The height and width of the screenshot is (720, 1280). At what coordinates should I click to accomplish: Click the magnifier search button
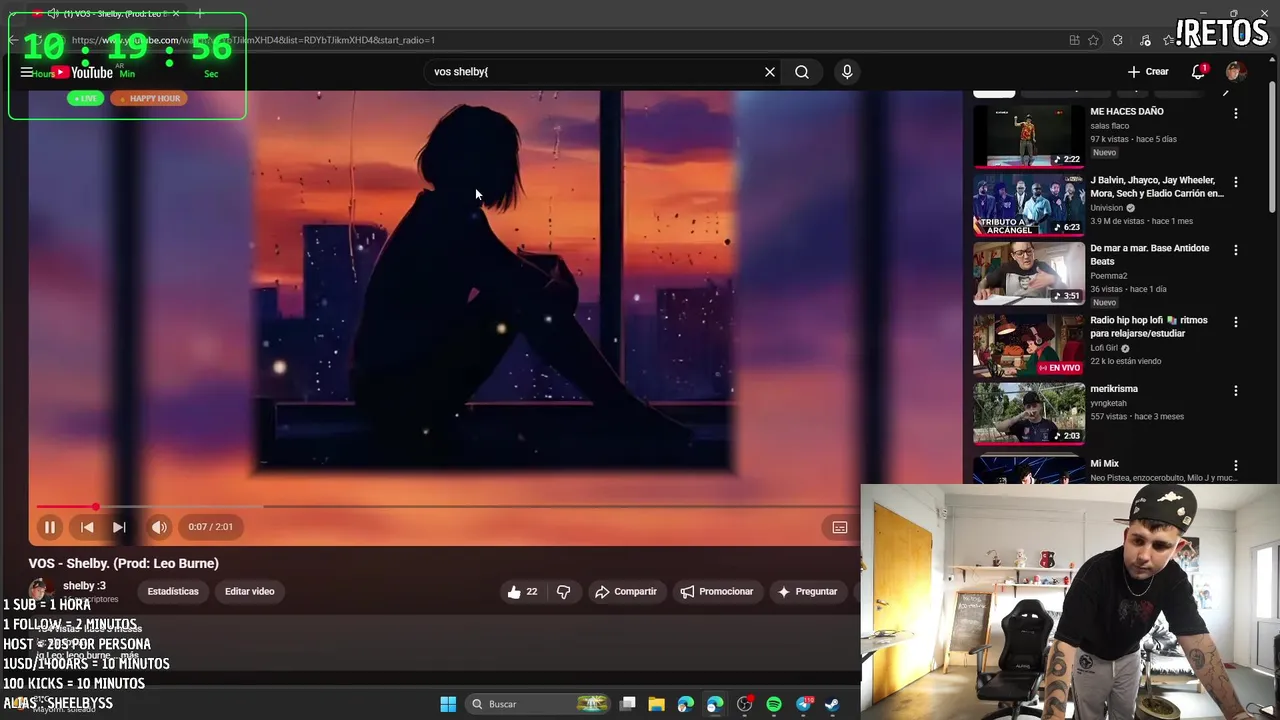[x=802, y=72]
